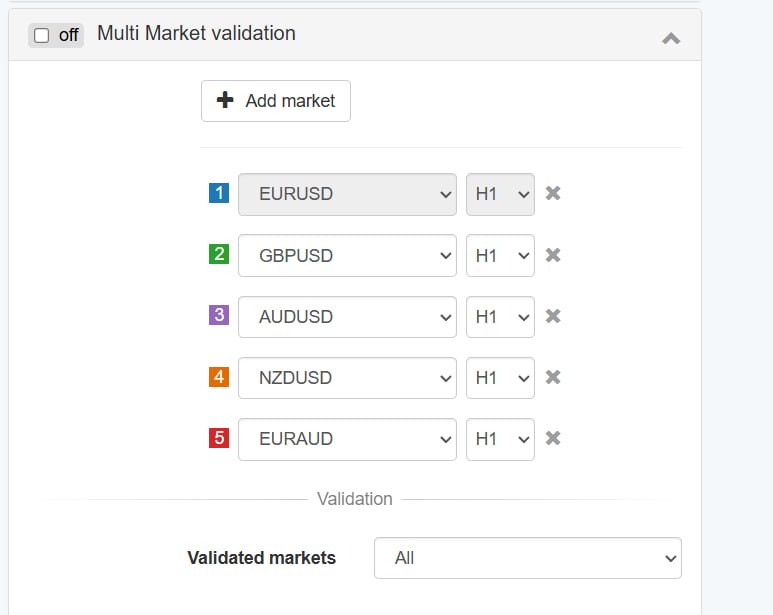The width and height of the screenshot is (773, 615).
Task: Remove the AUDUSD market row
Action: click(553, 316)
